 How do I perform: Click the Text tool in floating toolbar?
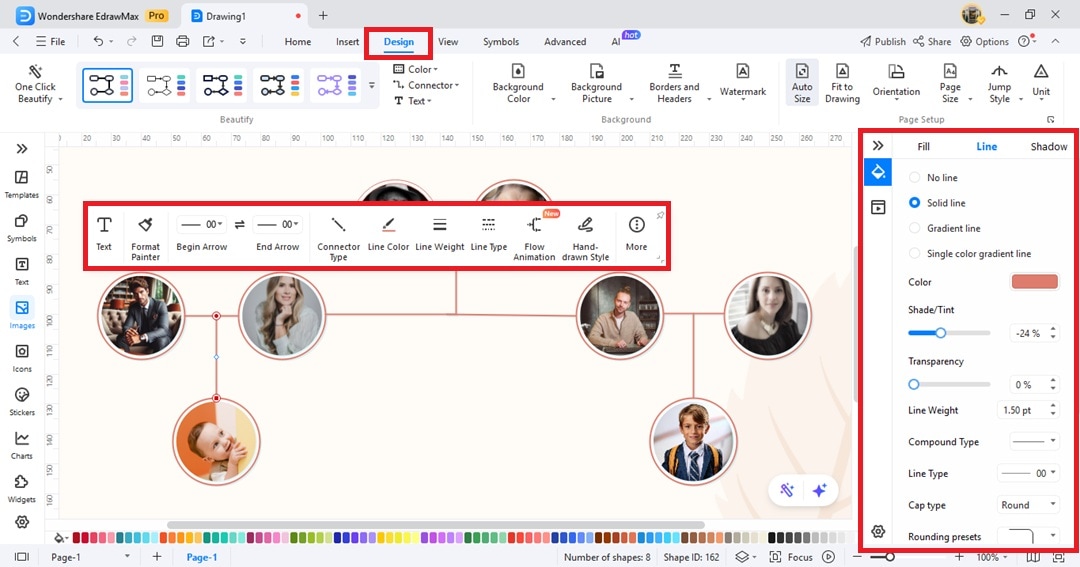pos(103,233)
